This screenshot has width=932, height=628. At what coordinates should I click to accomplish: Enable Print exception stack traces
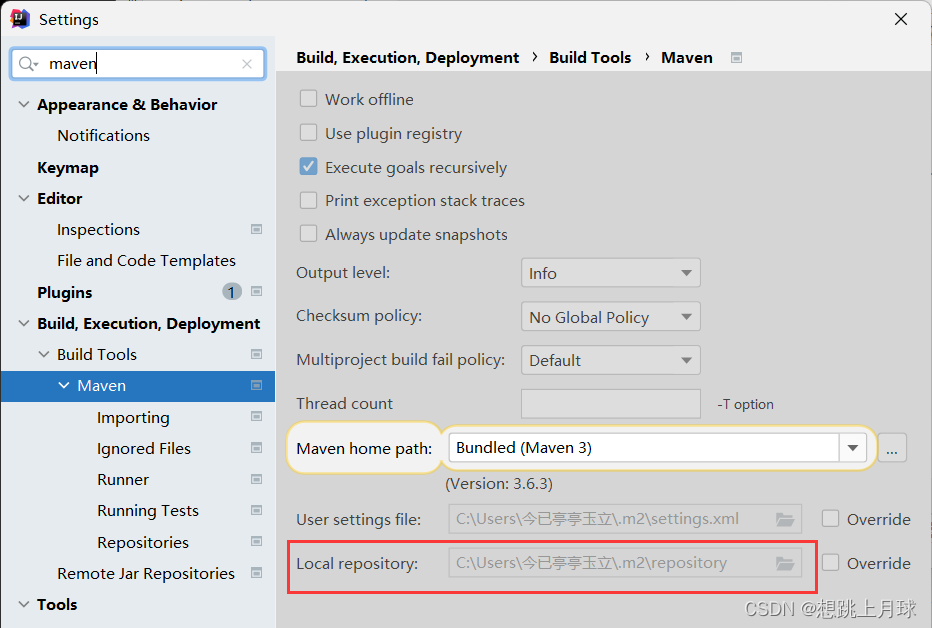(308, 200)
